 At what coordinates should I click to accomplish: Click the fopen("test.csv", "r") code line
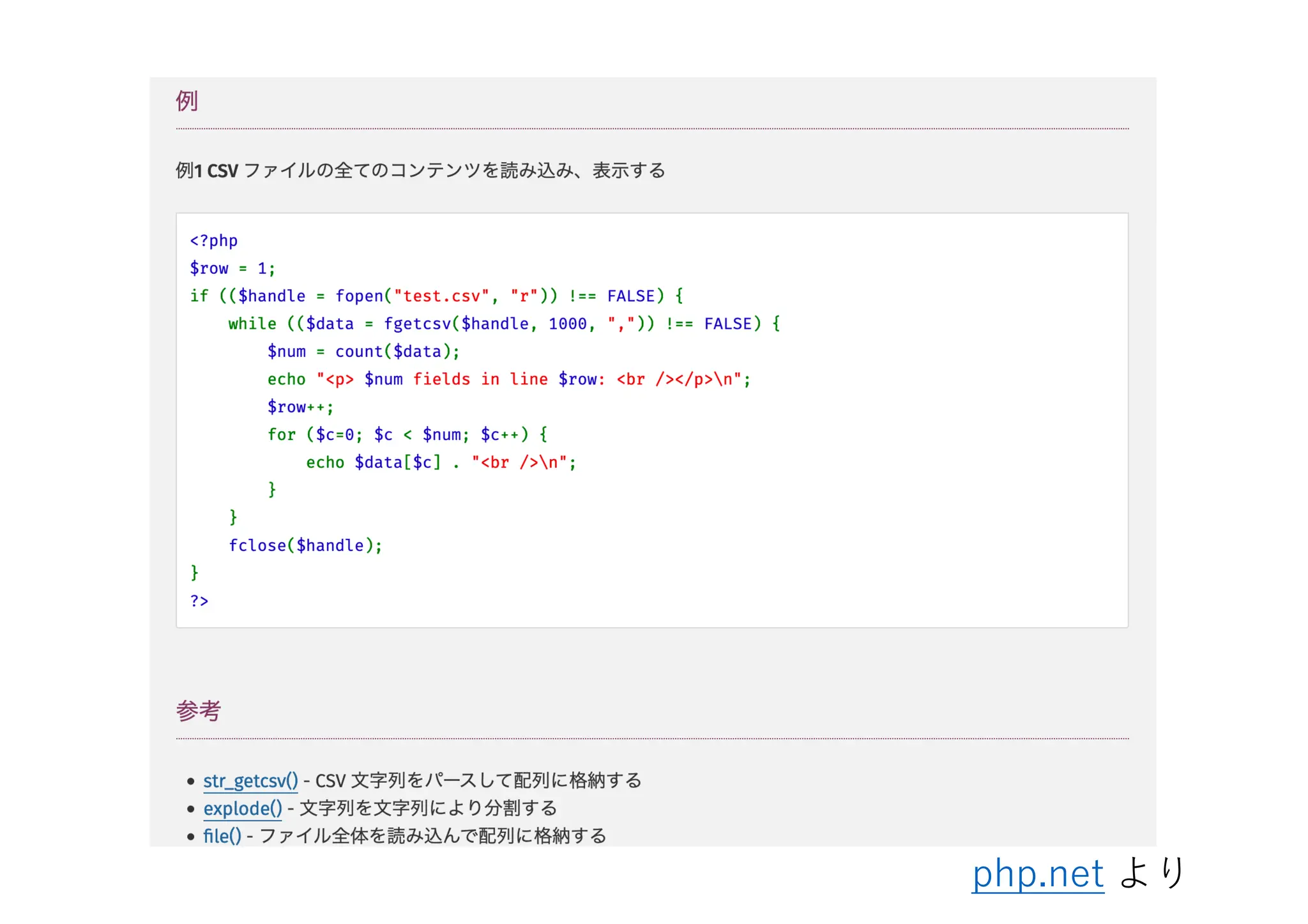(x=436, y=296)
